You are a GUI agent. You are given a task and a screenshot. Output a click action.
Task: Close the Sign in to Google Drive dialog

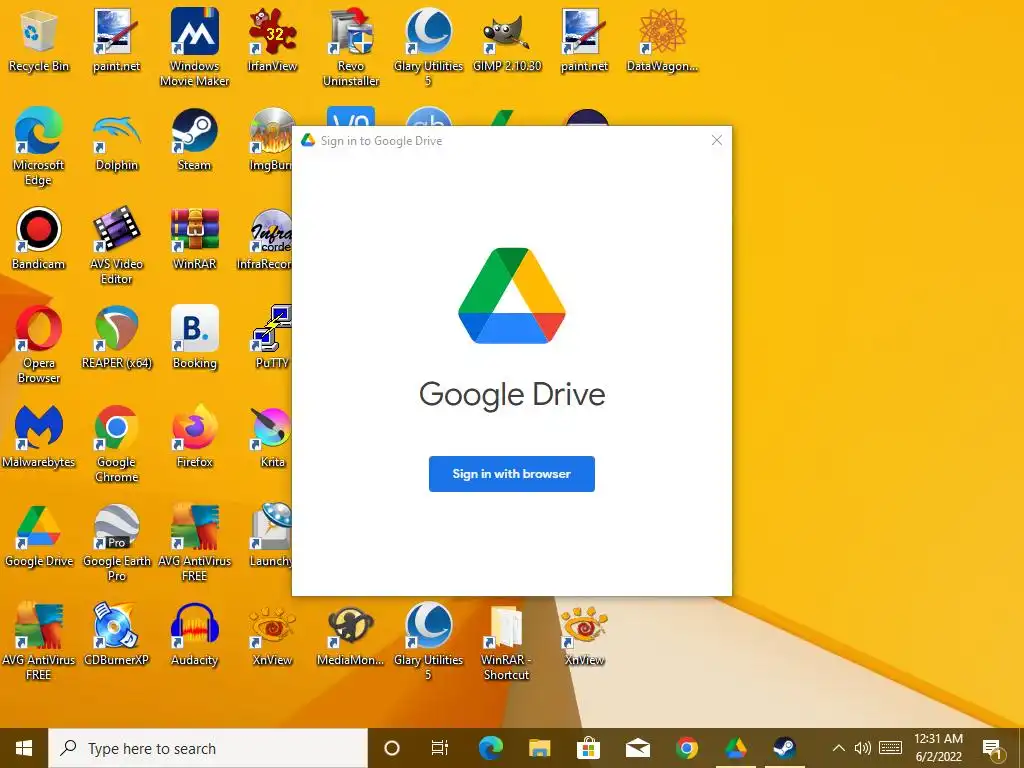(716, 140)
